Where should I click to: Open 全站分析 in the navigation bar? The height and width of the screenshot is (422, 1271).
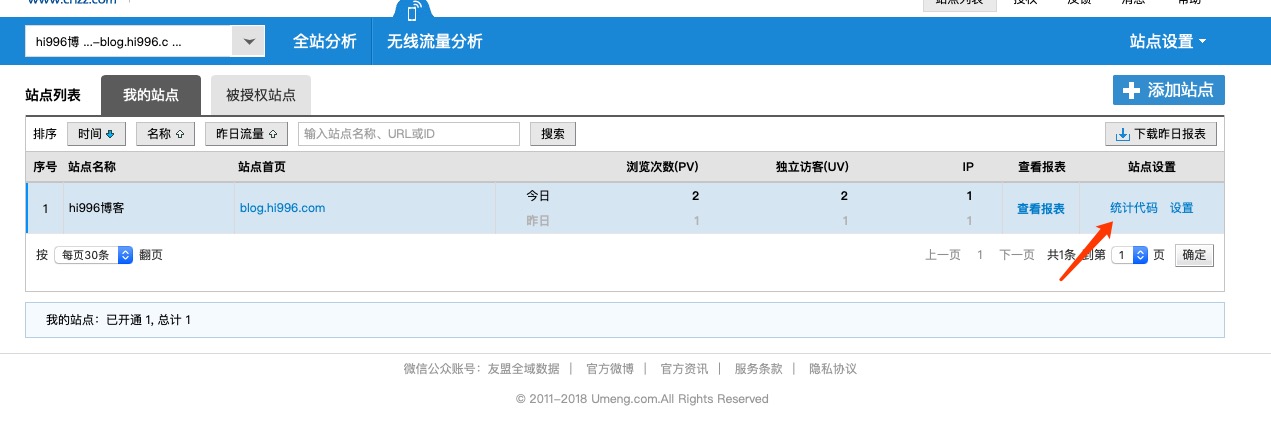tap(324, 41)
